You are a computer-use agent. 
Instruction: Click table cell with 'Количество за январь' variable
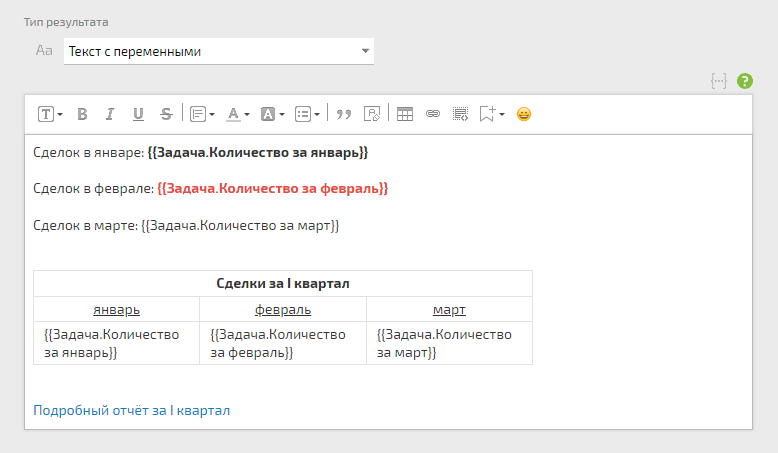pyautogui.click(x=116, y=343)
